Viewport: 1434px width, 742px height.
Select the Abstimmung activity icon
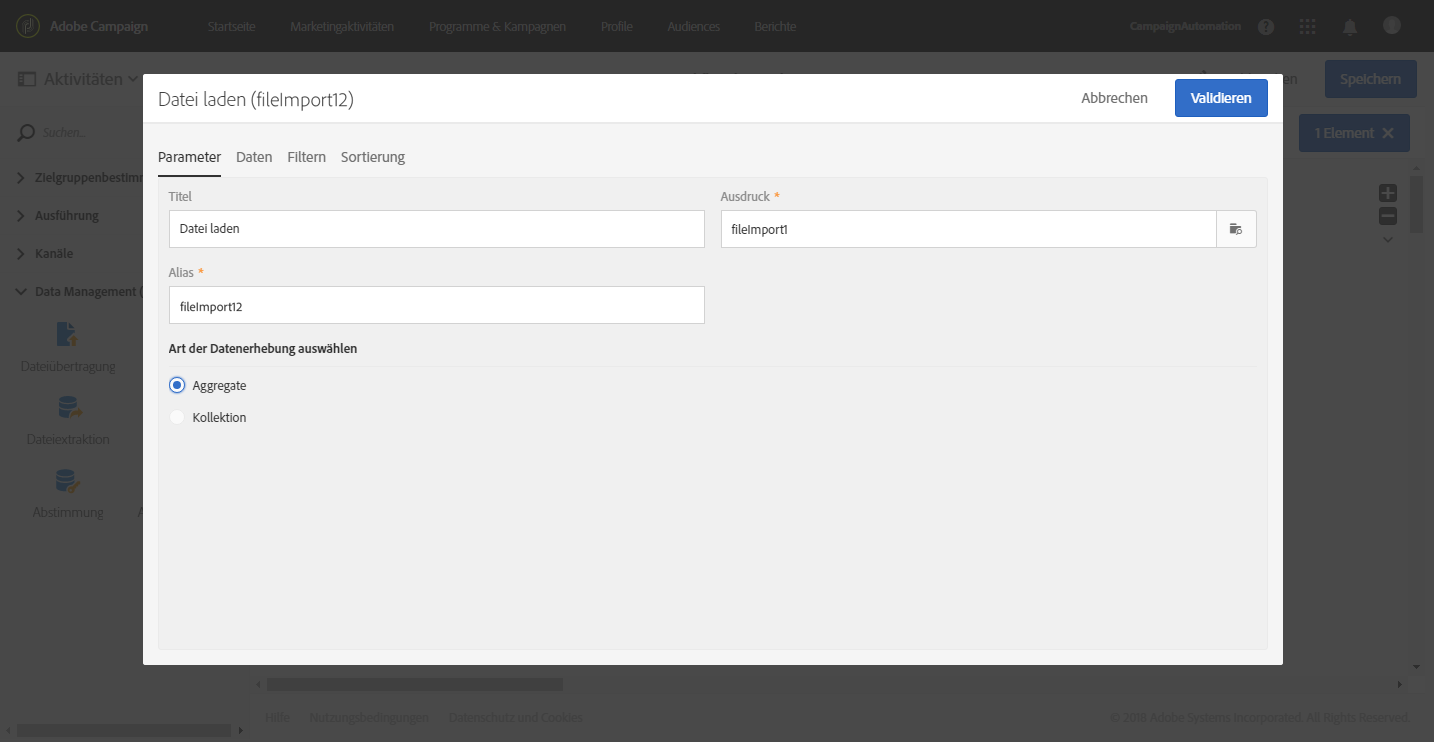pos(68,481)
